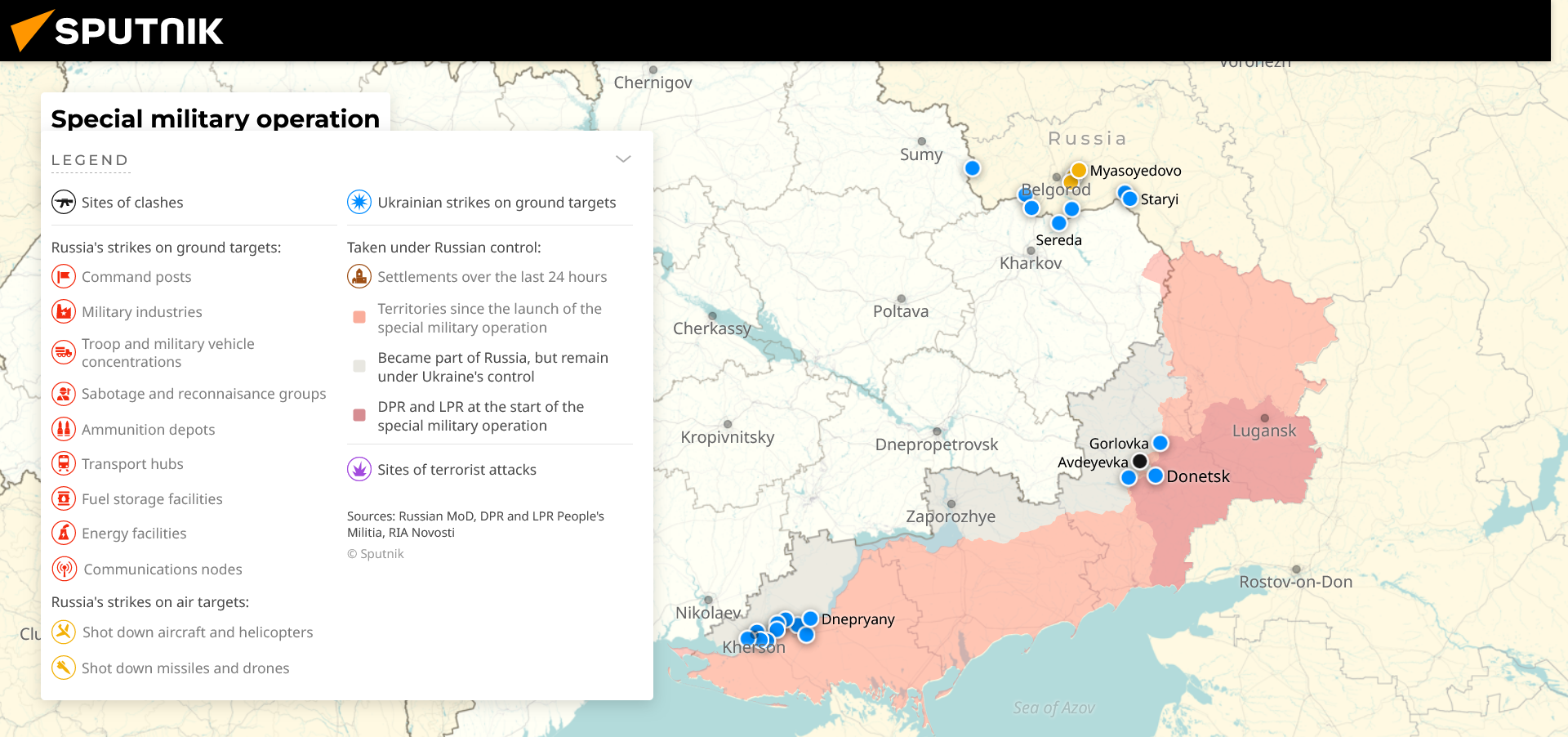Click Ukrainian strikes on ground targets icon
This screenshot has height=737, width=1568.
tap(359, 202)
